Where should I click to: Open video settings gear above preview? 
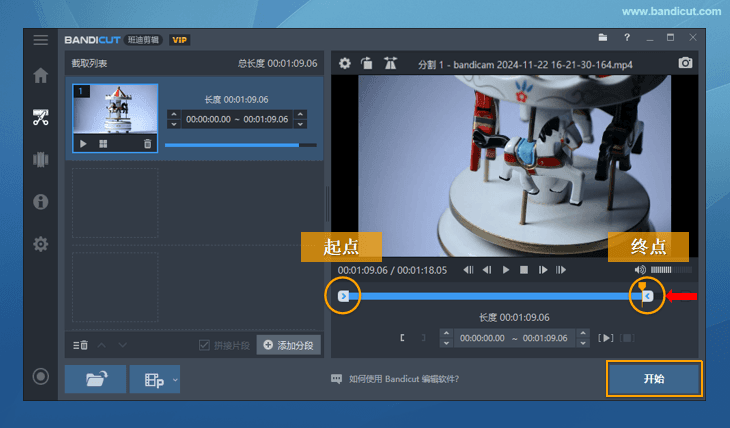point(345,63)
